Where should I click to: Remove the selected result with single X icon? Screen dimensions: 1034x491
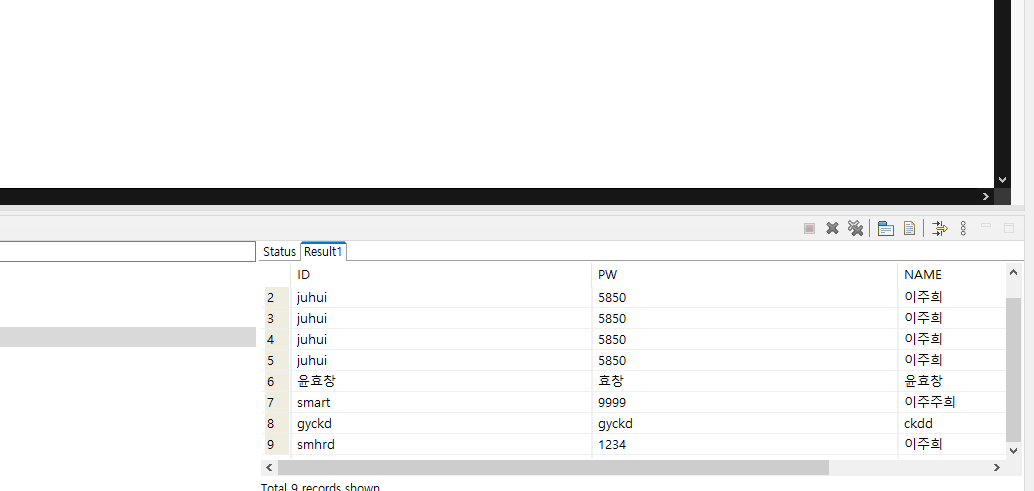pos(832,229)
